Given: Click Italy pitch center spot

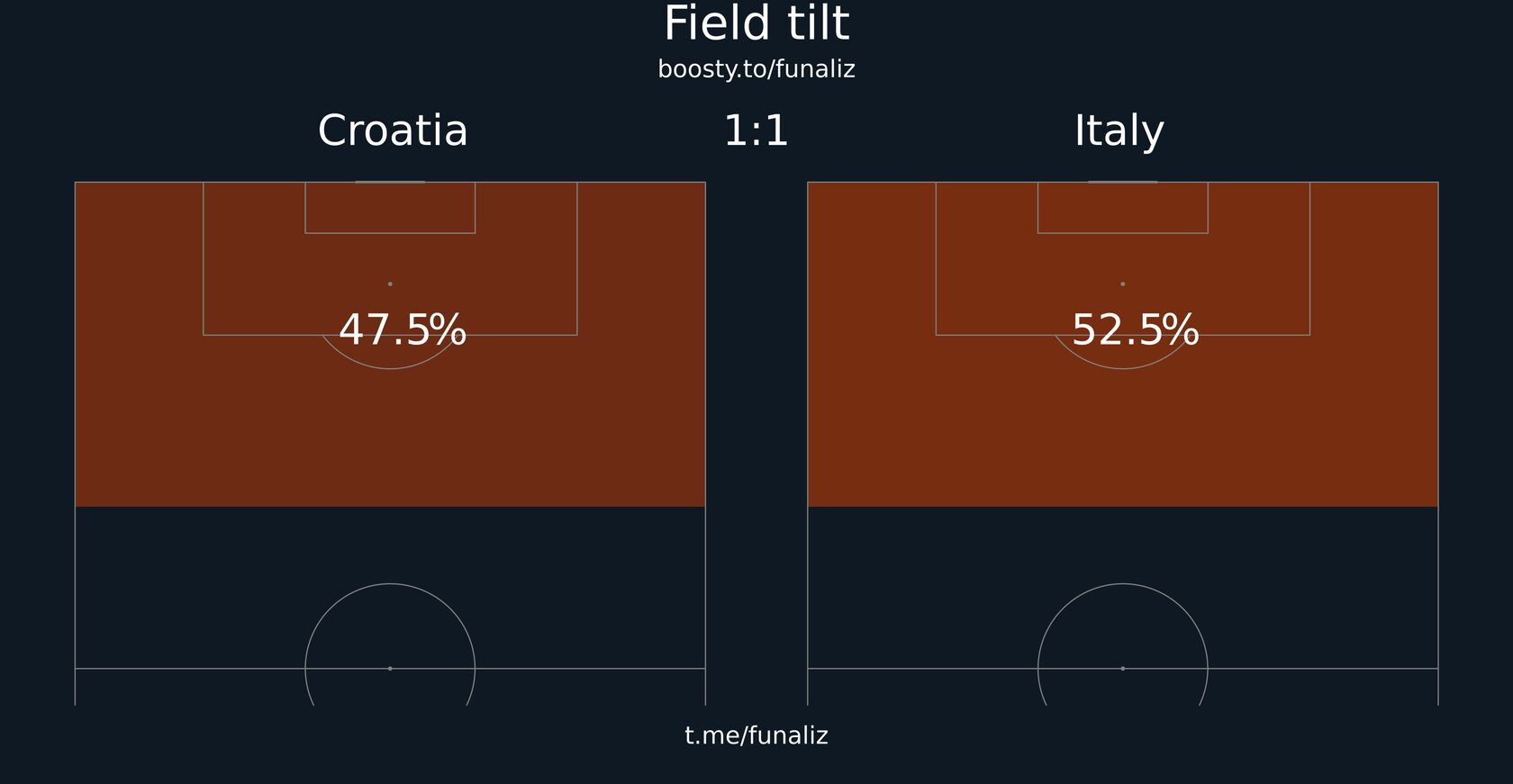Looking at the screenshot, I should click(x=1123, y=669).
